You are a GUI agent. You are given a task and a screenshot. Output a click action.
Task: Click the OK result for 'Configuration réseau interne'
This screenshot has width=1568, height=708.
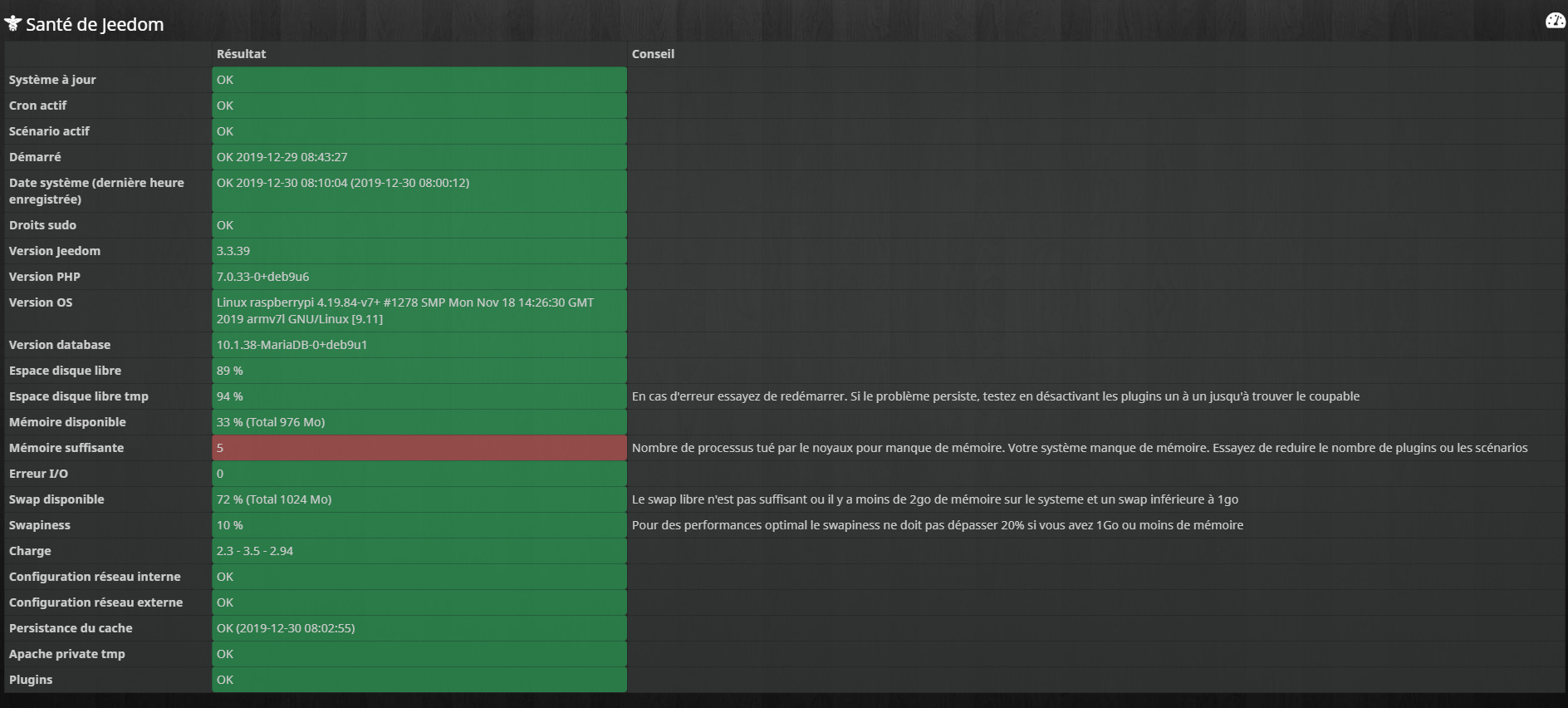[x=419, y=577]
